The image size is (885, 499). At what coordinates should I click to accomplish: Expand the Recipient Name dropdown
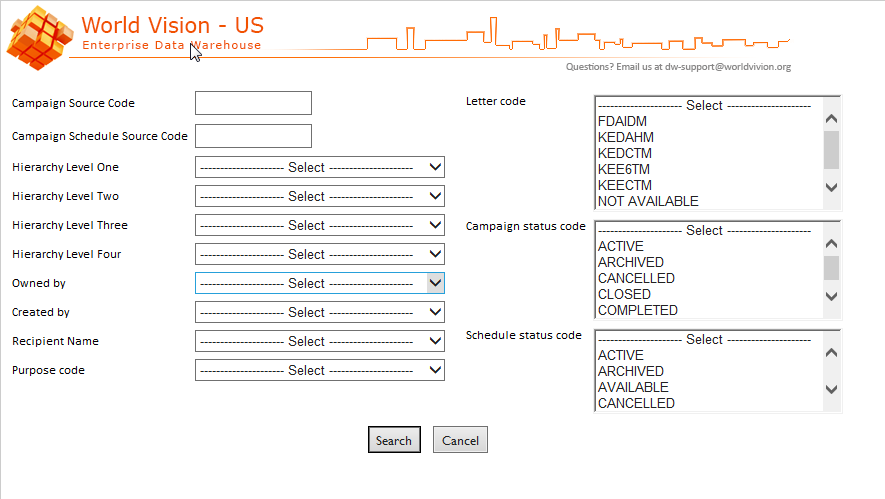(x=320, y=341)
